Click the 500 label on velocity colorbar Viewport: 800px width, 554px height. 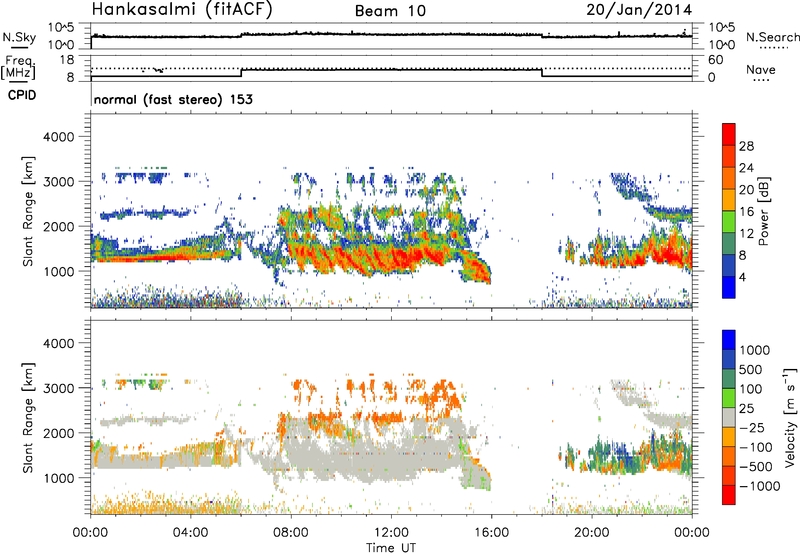click(751, 370)
